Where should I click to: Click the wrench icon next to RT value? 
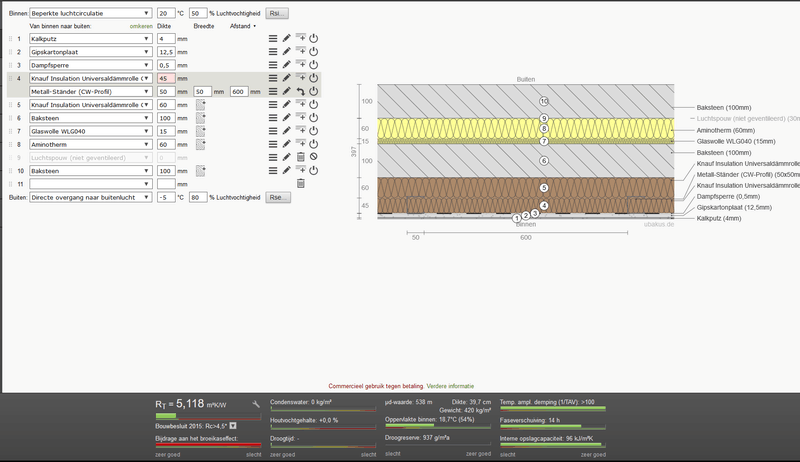point(256,404)
